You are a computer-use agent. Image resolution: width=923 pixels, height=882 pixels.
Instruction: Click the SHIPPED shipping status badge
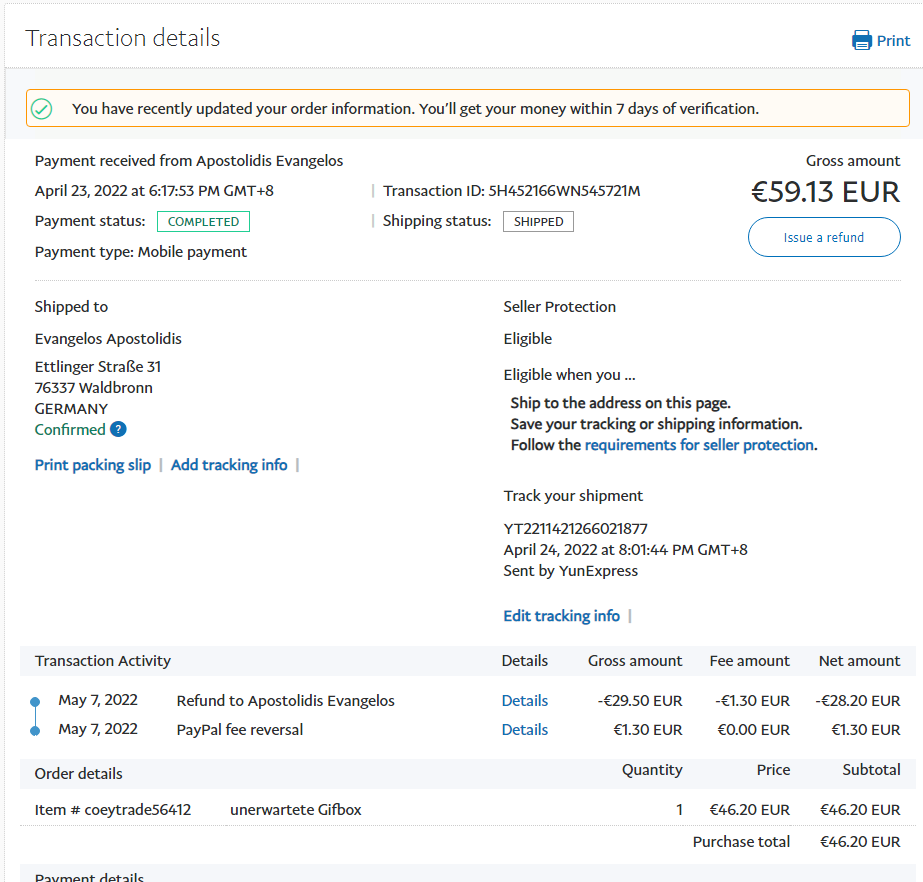click(538, 222)
